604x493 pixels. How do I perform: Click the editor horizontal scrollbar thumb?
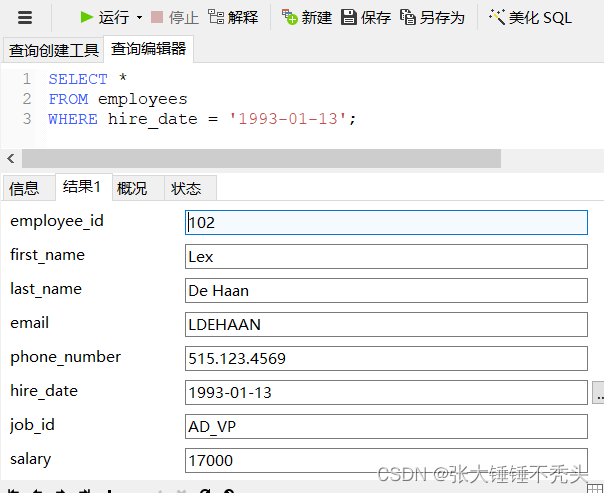click(261, 158)
